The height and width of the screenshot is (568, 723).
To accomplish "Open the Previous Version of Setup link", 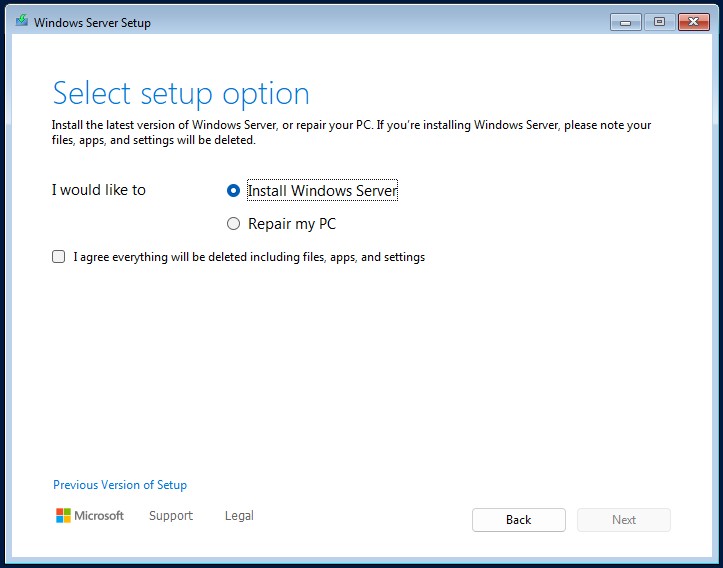I will click(x=120, y=485).
